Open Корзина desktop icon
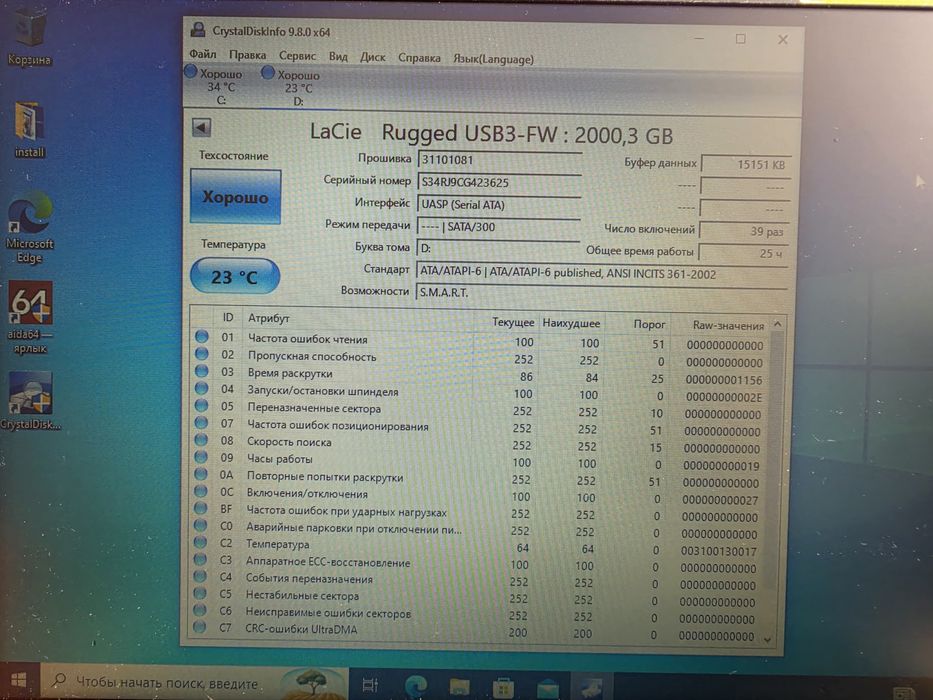The image size is (933, 700). tap(29, 37)
